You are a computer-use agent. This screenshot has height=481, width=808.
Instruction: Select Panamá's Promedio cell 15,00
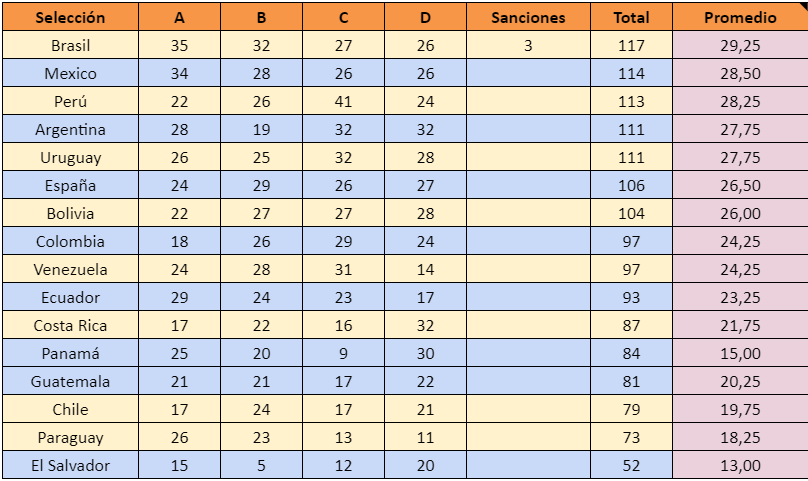[x=740, y=353]
